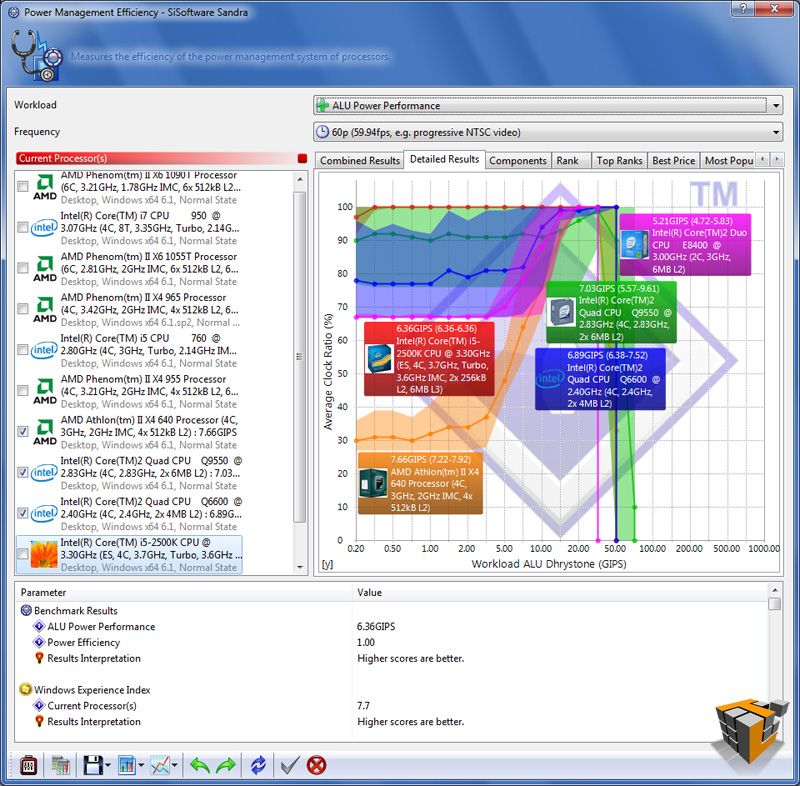800x786 pixels.
Task: Click the red stop square beside Current Processor(s)
Action: point(302,158)
